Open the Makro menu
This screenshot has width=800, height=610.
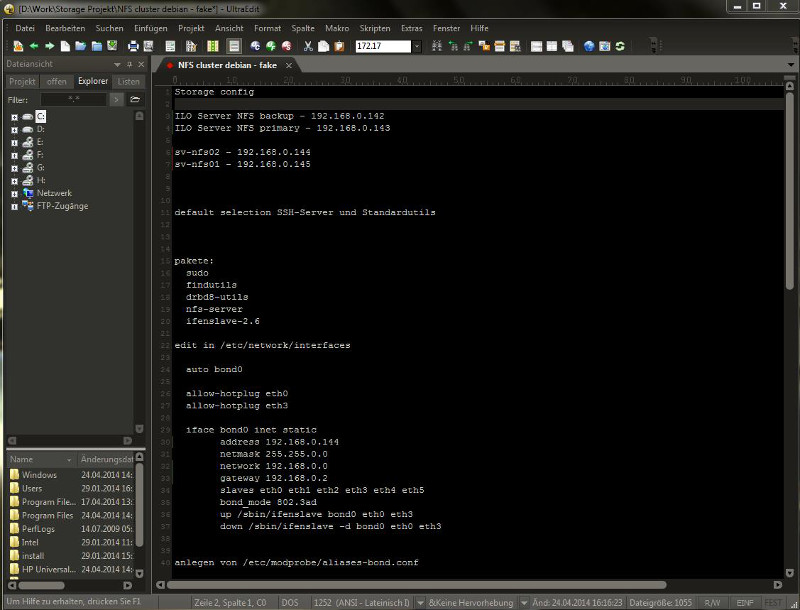point(336,28)
